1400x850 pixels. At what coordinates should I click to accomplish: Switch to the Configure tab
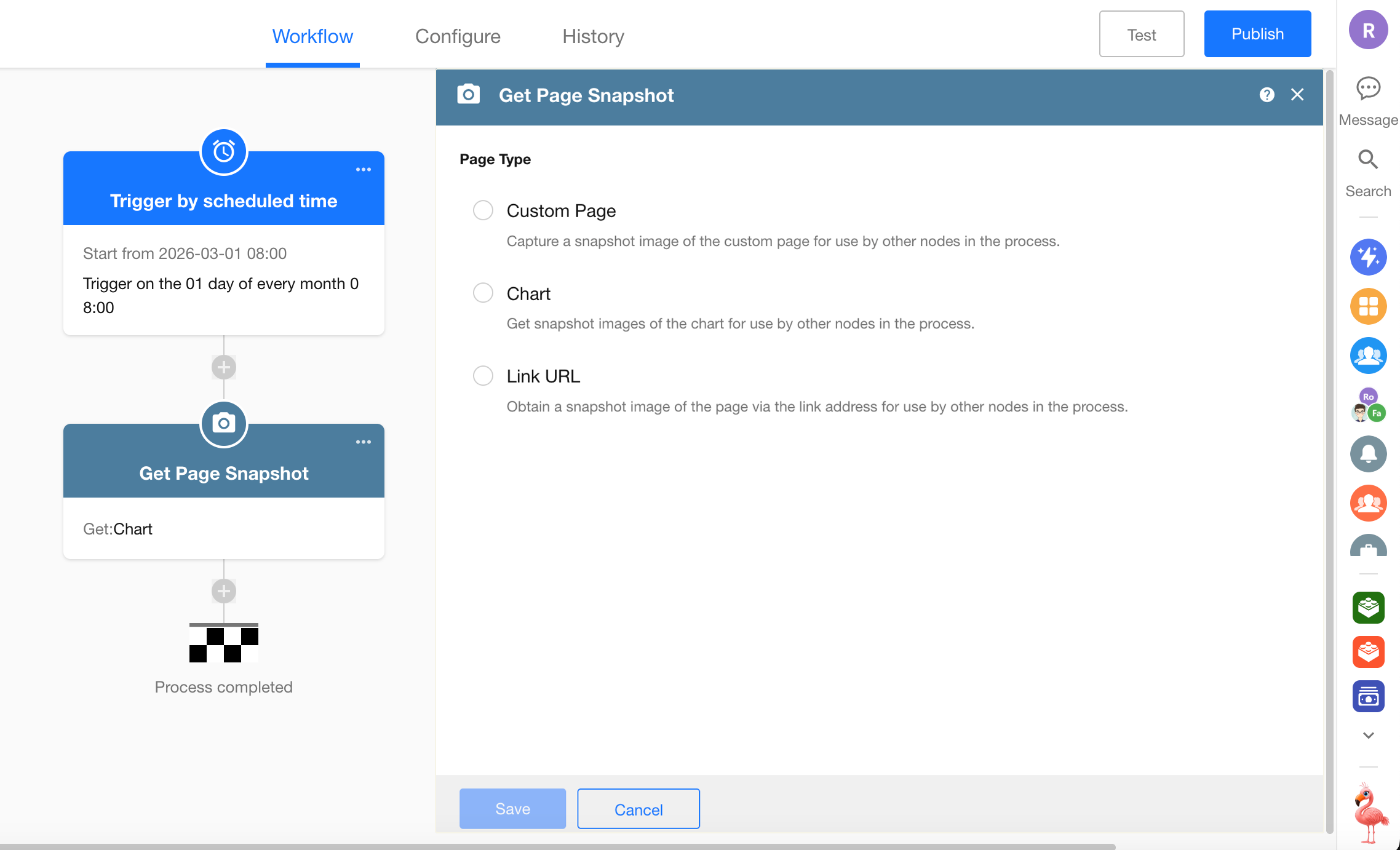(x=458, y=36)
